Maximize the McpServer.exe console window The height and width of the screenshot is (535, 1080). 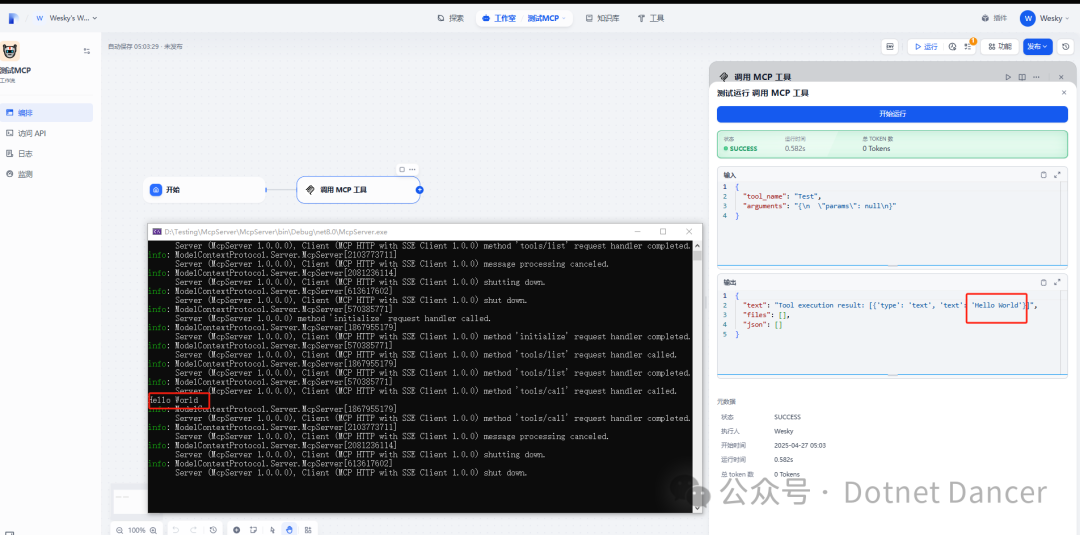tap(663, 232)
